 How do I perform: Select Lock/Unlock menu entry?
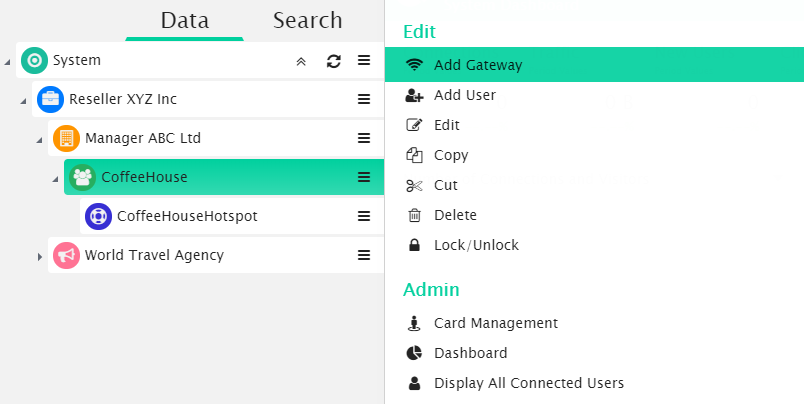pyautogui.click(x=476, y=245)
